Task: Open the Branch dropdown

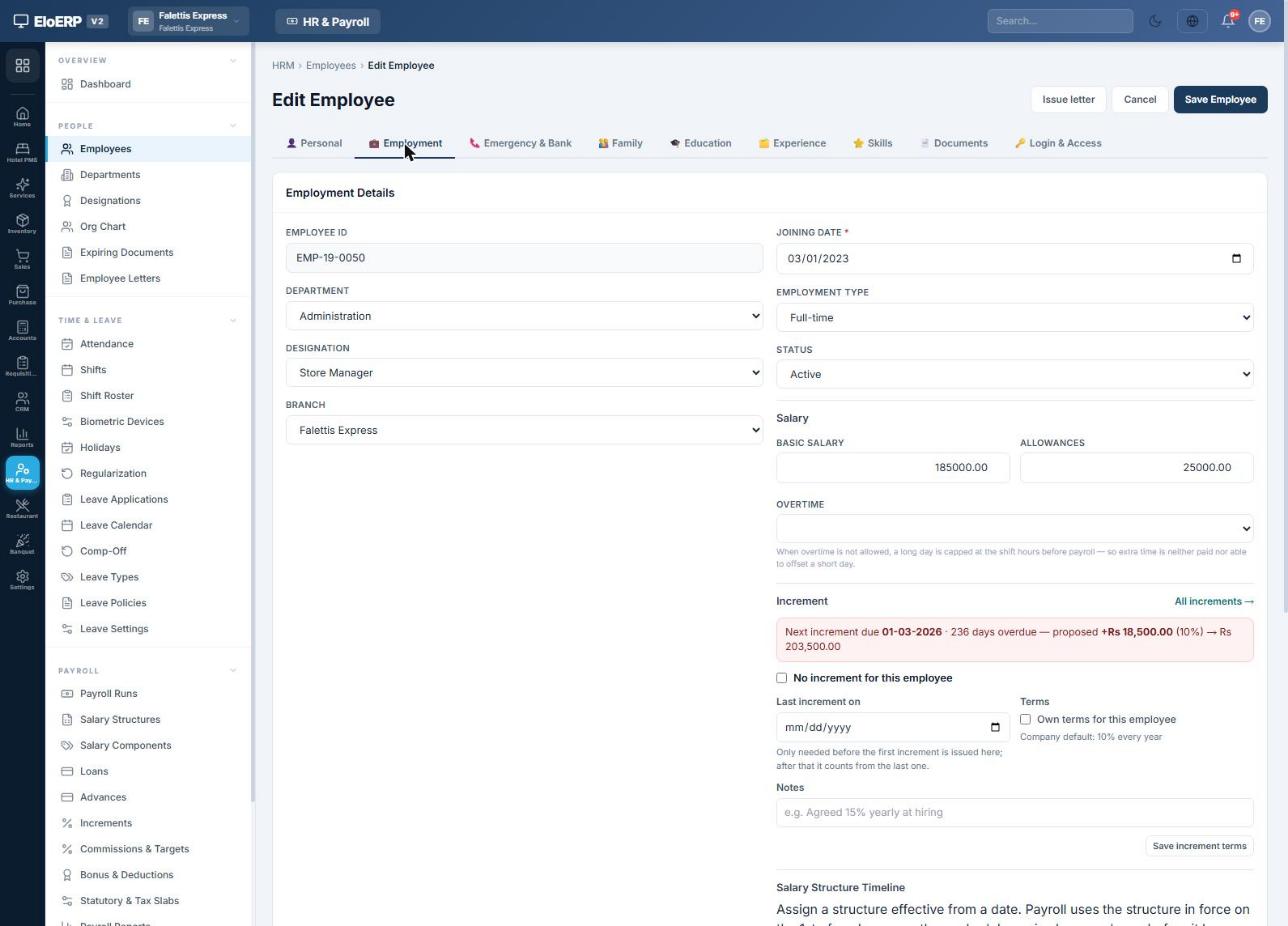Action: [524, 430]
